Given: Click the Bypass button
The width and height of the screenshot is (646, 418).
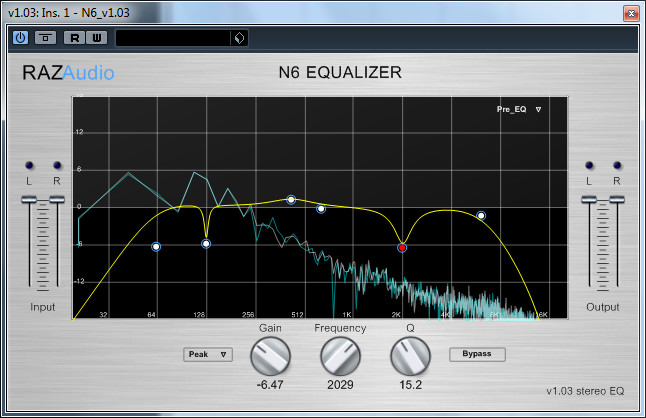Looking at the screenshot, I should [477, 354].
